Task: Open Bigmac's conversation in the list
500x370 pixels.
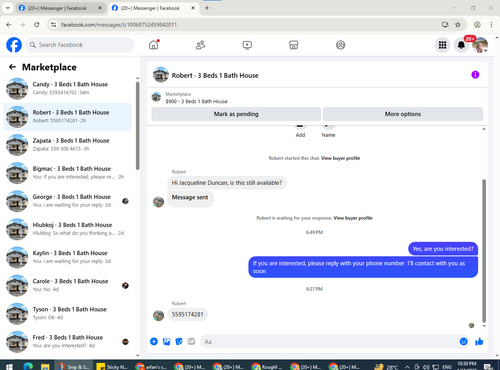Action: click(67, 173)
